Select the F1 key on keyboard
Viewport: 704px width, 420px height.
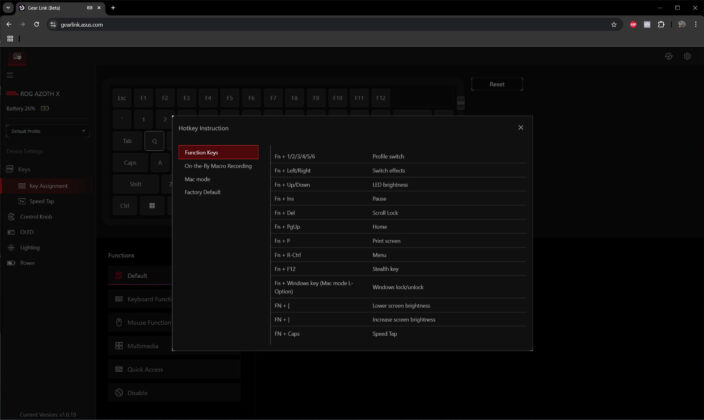coord(143,98)
